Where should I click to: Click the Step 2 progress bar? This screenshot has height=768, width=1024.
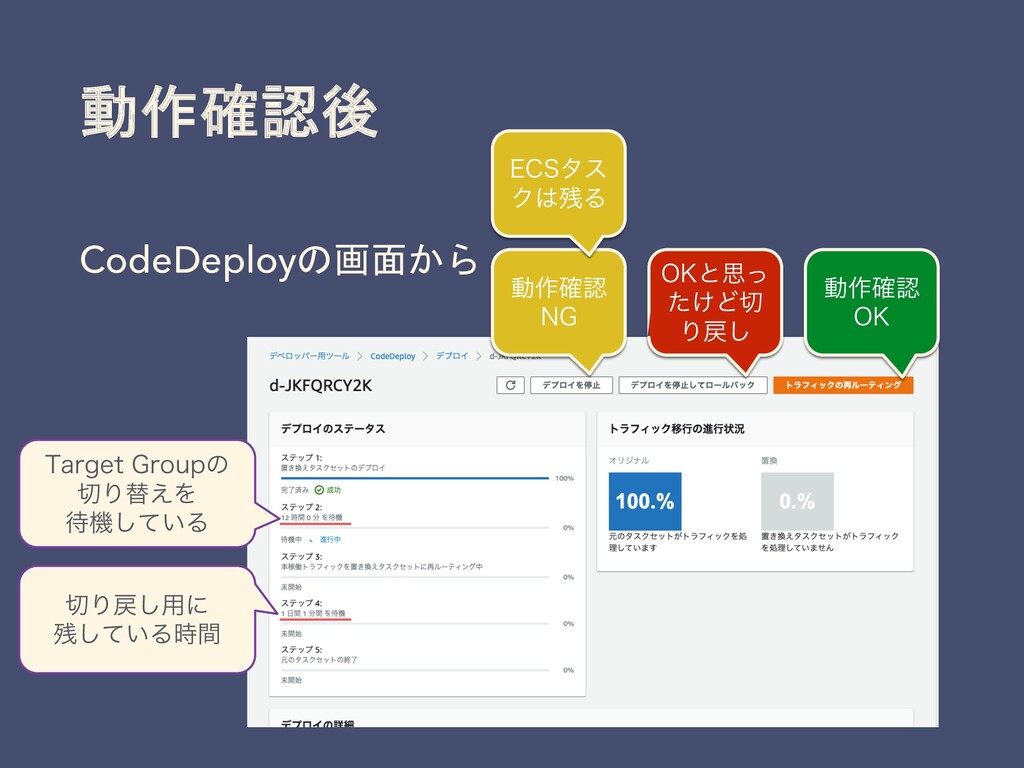click(x=415, y=528)
